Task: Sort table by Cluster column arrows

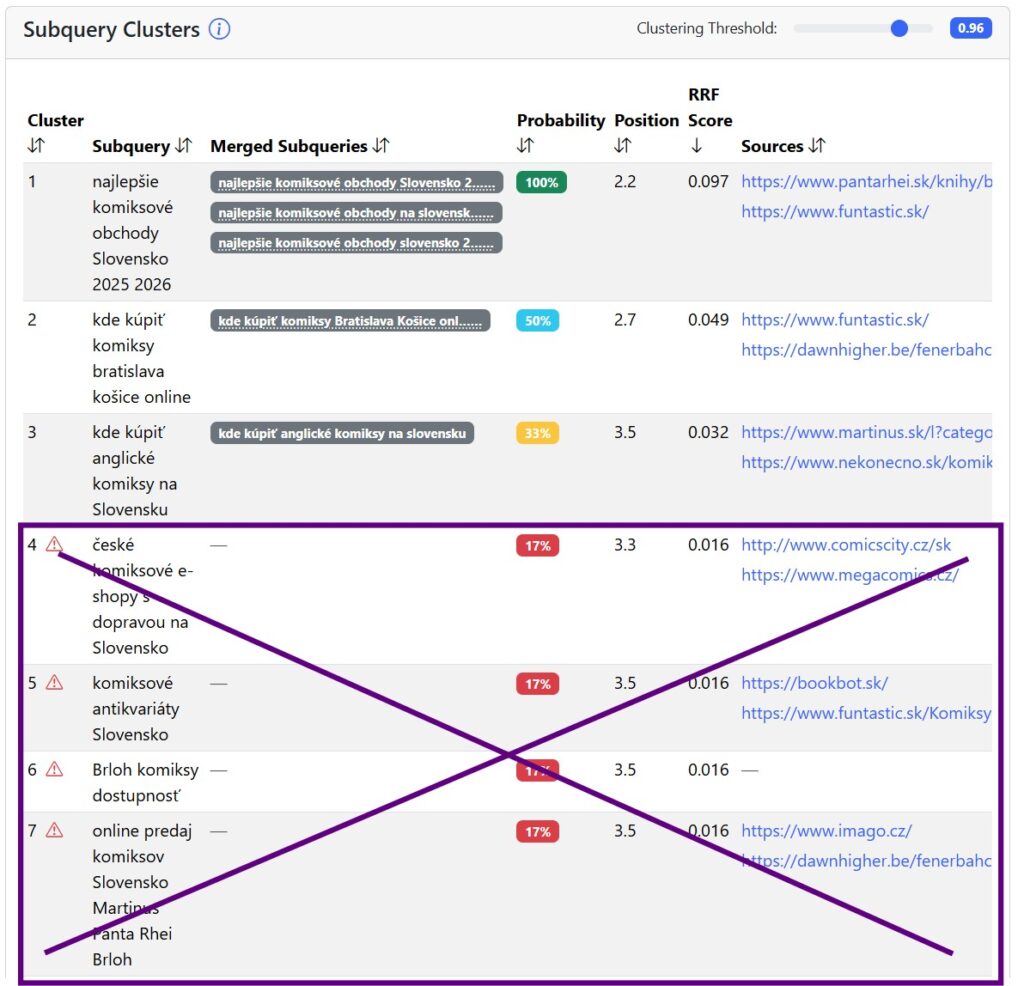Action: tap(36, 146)
